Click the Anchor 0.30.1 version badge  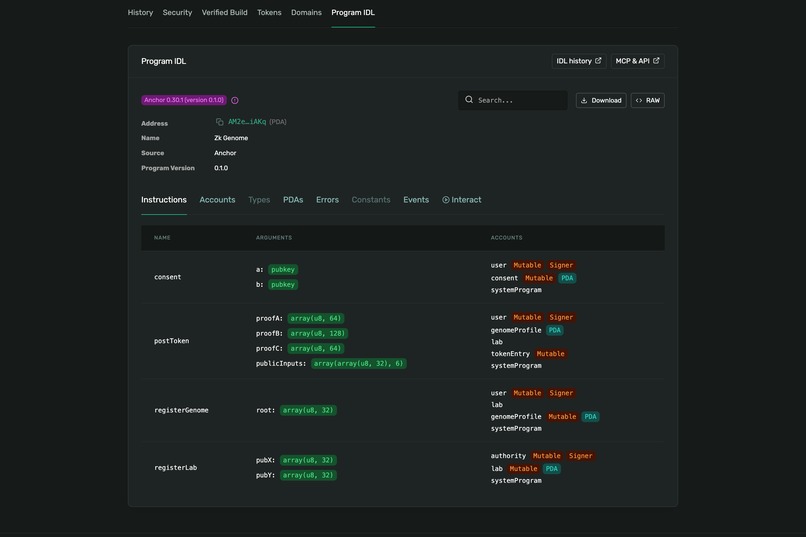click(x=184, y=100)
